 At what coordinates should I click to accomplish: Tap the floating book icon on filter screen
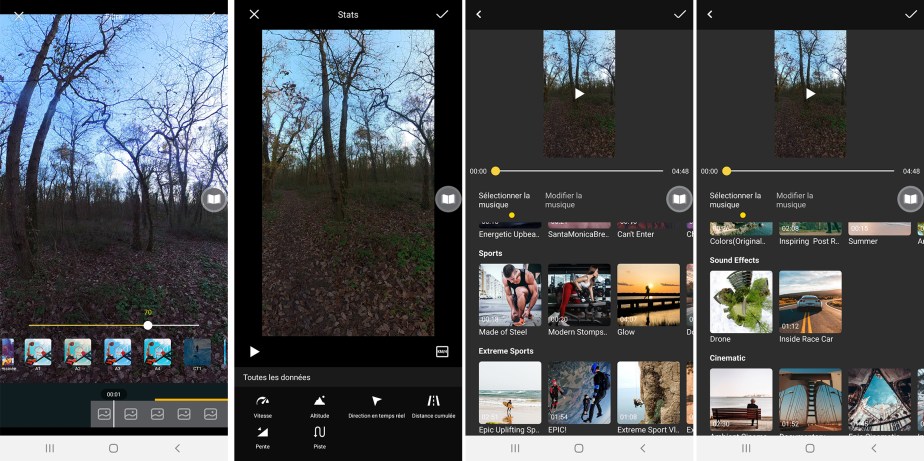[x=214, y=199]
